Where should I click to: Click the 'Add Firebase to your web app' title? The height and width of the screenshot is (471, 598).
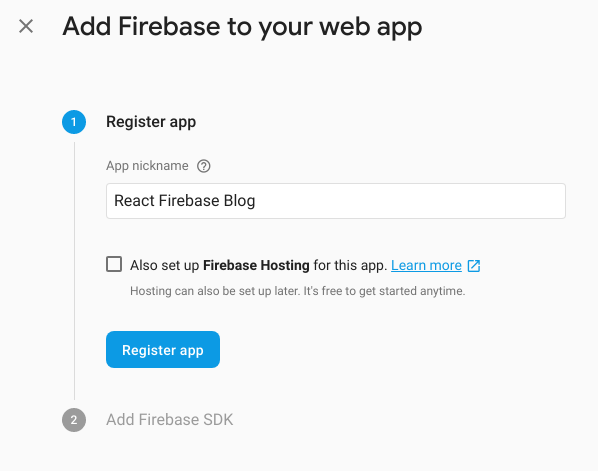pos(243,27)
